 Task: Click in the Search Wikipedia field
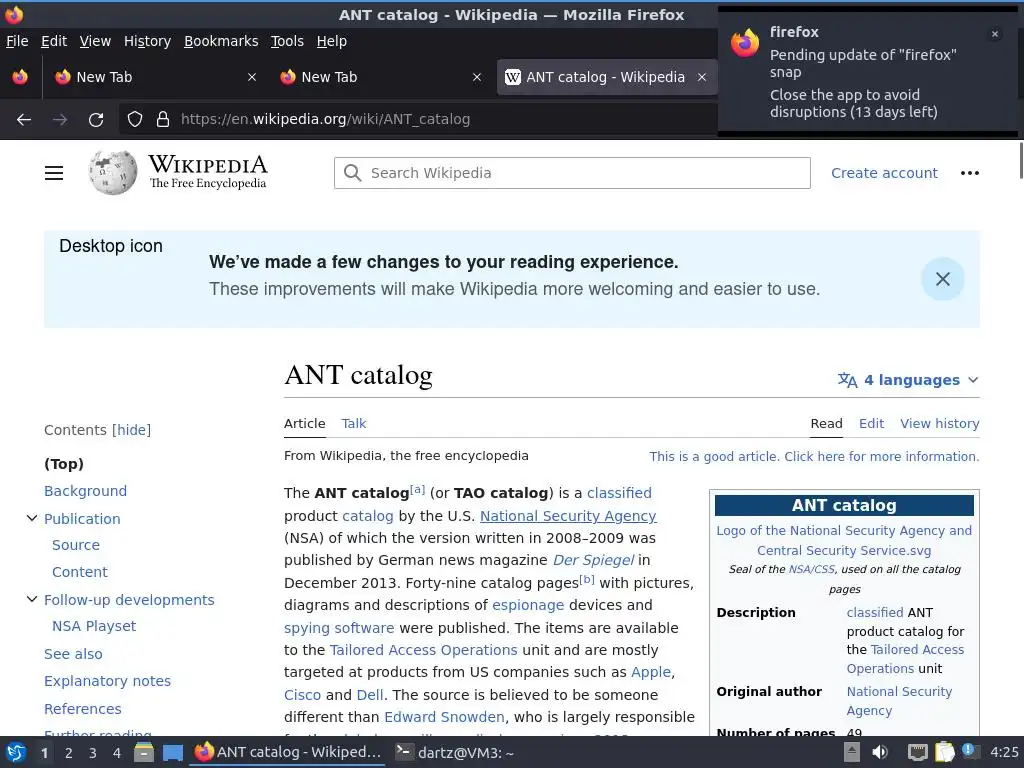[x=572, y=173]
